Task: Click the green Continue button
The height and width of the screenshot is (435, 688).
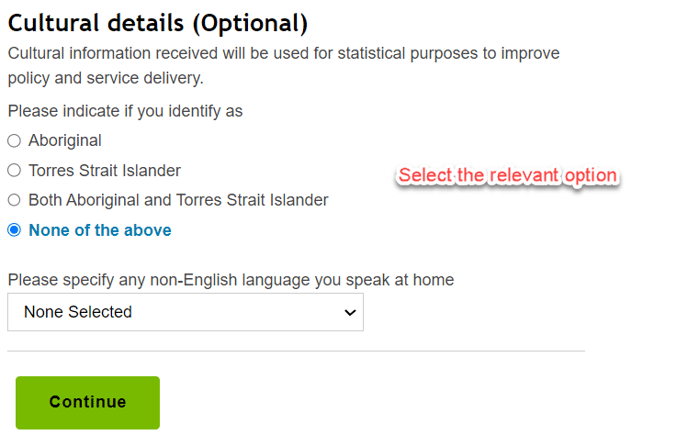Action: coord(88,403)
